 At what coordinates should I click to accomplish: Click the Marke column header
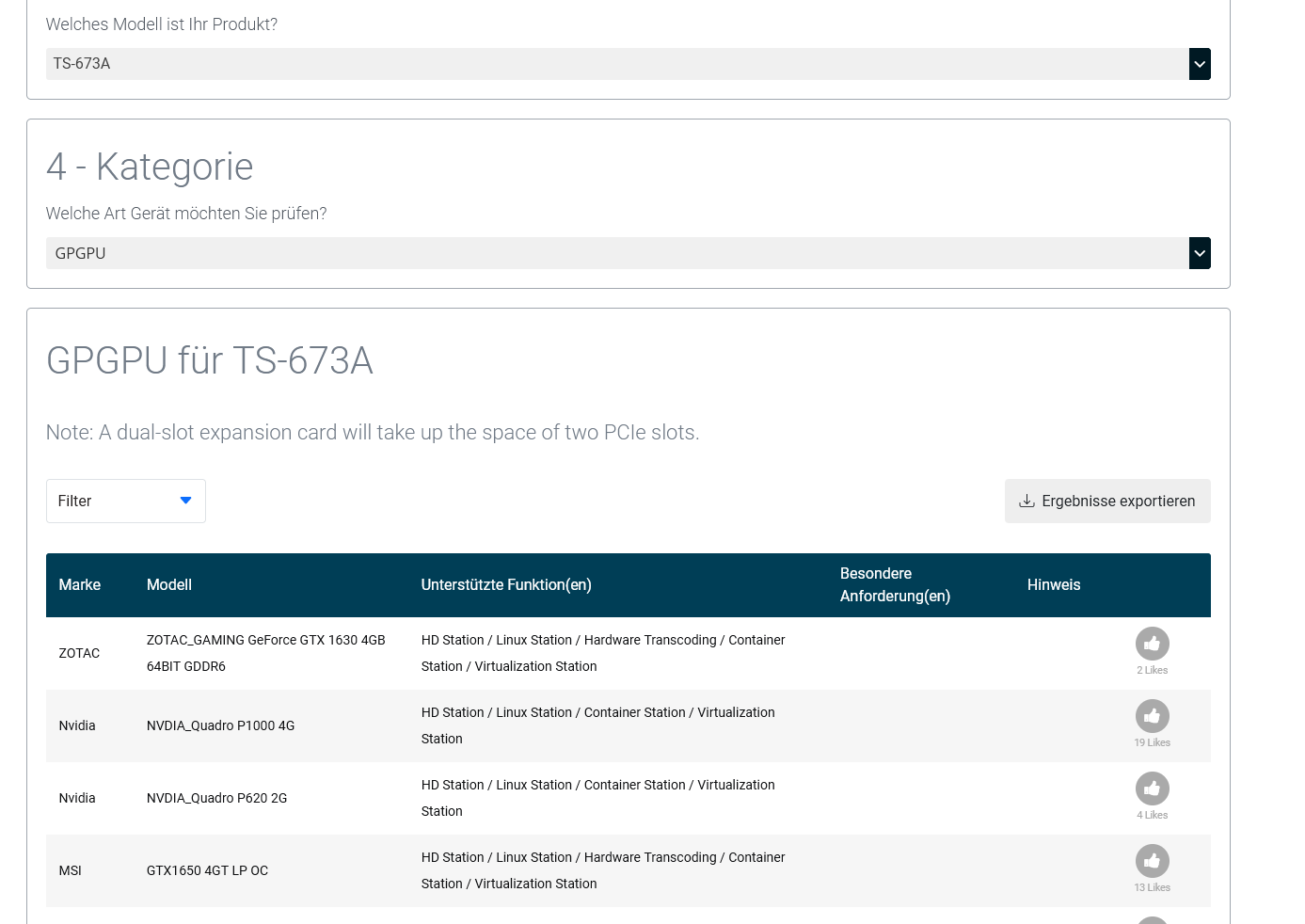pyautogui.click(x=79, y=584)
